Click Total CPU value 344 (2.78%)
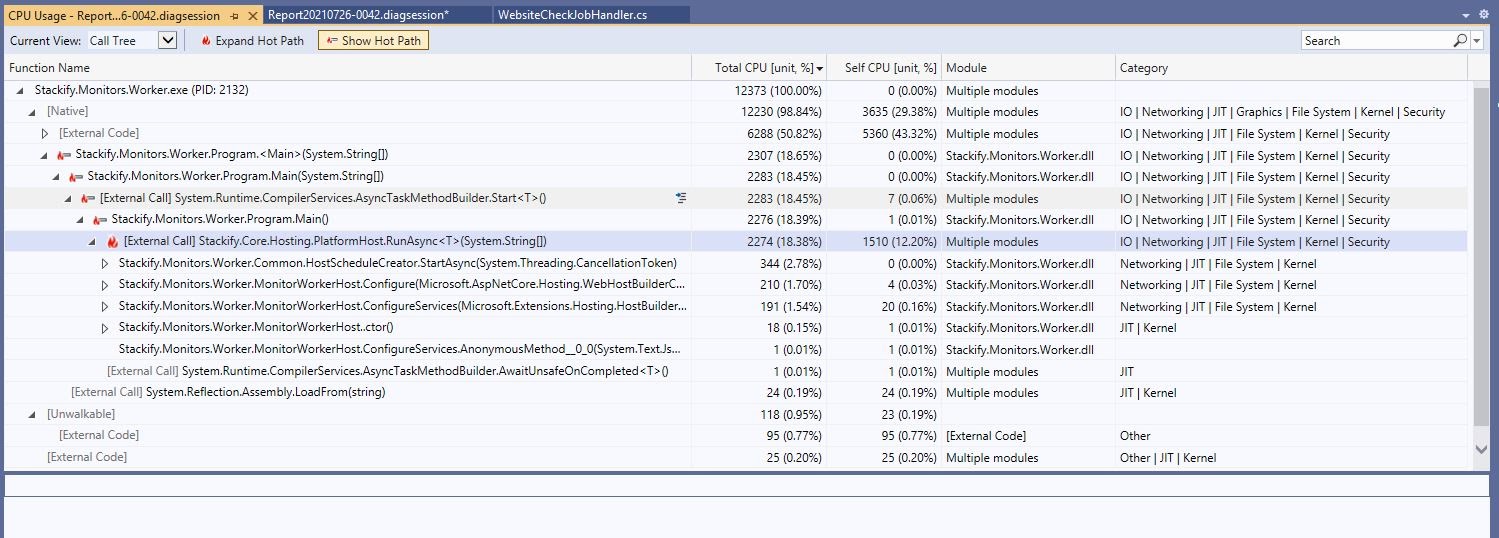 click(791, 264)
